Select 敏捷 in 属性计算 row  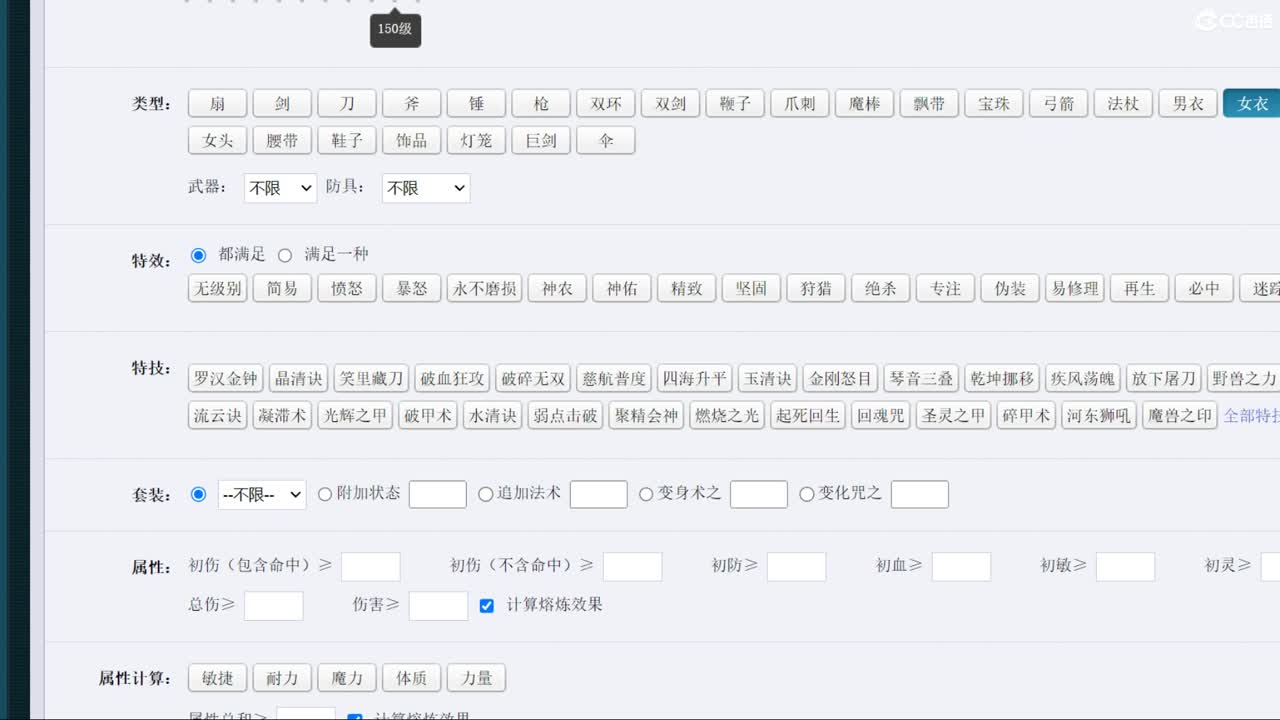point(217,677)
